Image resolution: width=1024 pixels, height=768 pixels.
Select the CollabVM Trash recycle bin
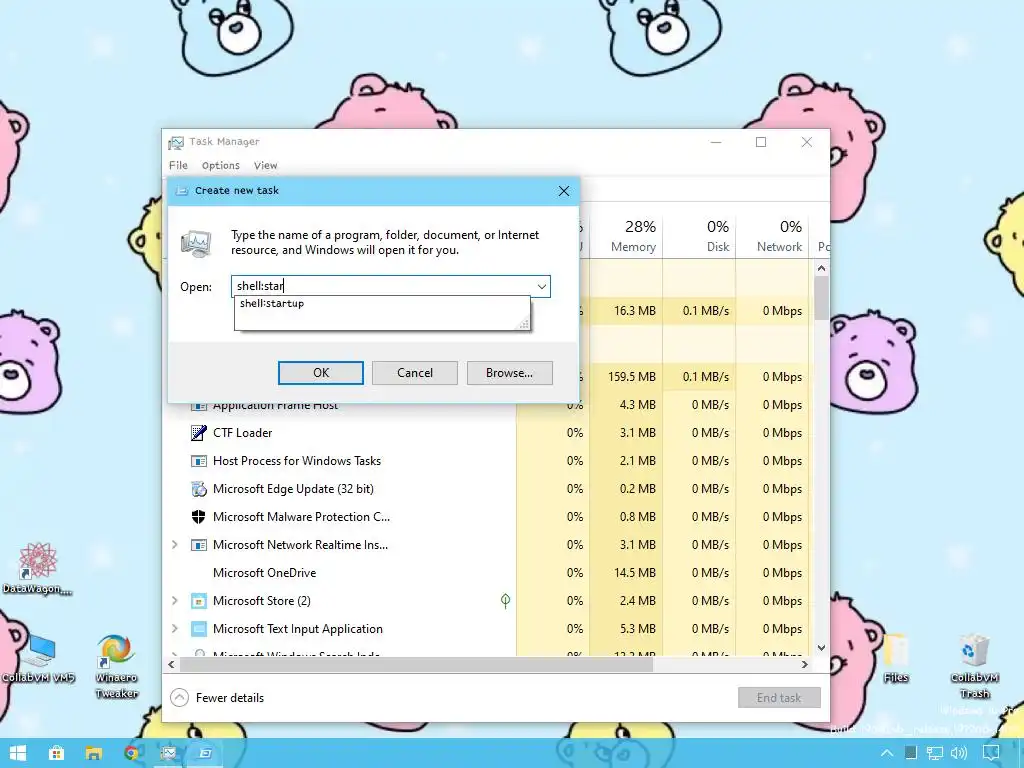click(974, 666)
